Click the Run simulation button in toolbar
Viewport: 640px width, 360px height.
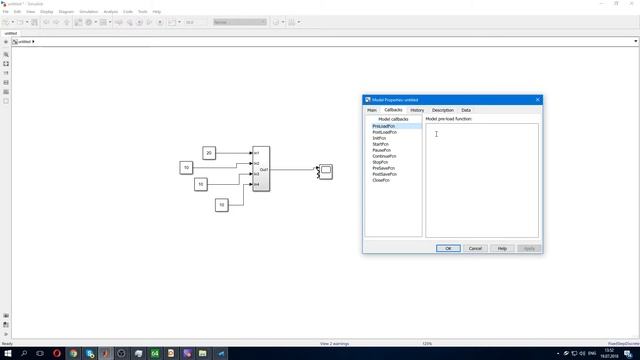click(x=139, y=22)
